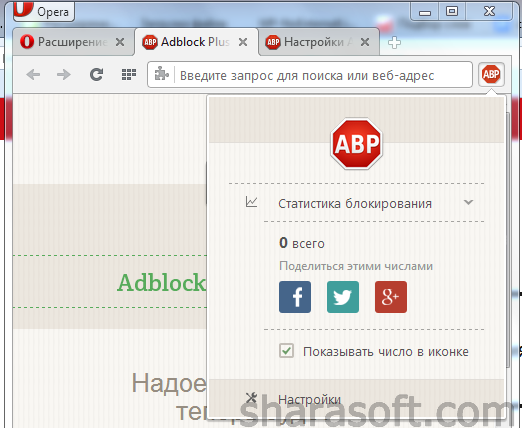
Task: Share statistics on Facebook
Action: click(295, 297)
